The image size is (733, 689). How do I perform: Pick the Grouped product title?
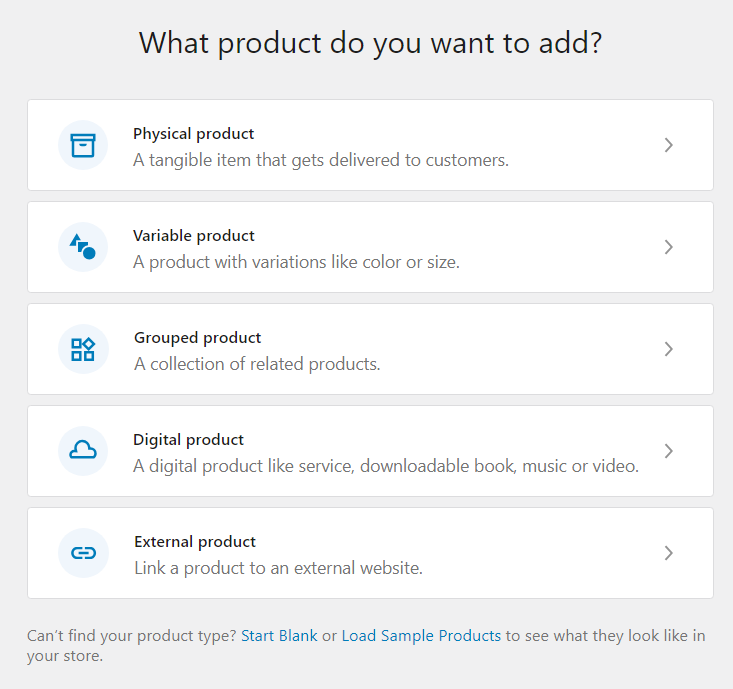pos(198,338)
